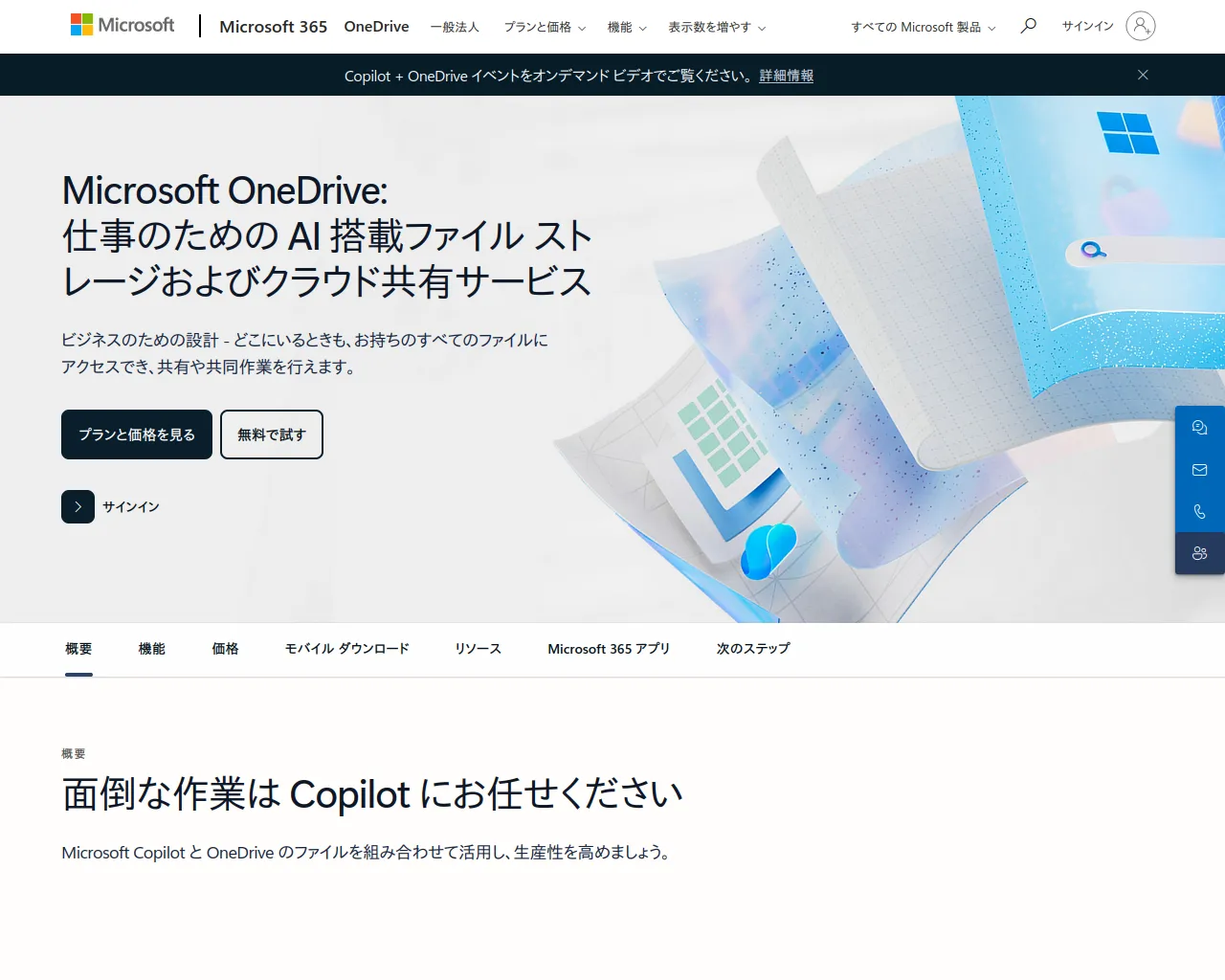
Task: Go to the リソース tab
Action: tap(479, 649)
